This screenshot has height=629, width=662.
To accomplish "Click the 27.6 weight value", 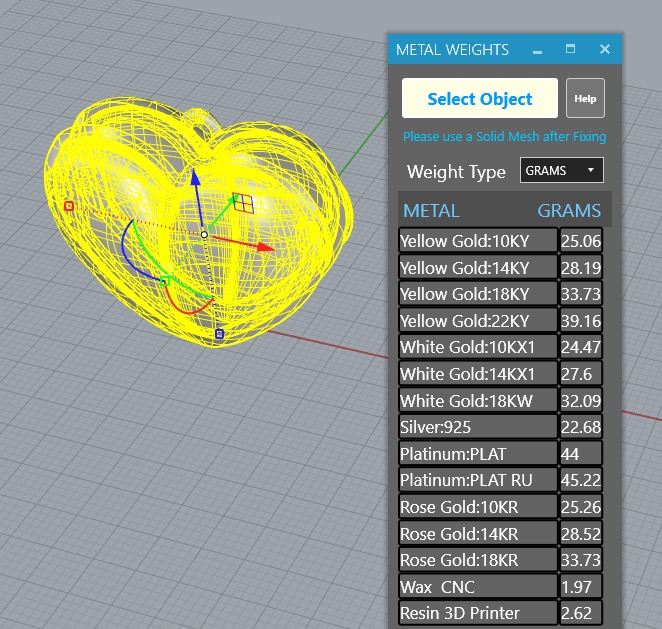I will [x=581, y=374].
